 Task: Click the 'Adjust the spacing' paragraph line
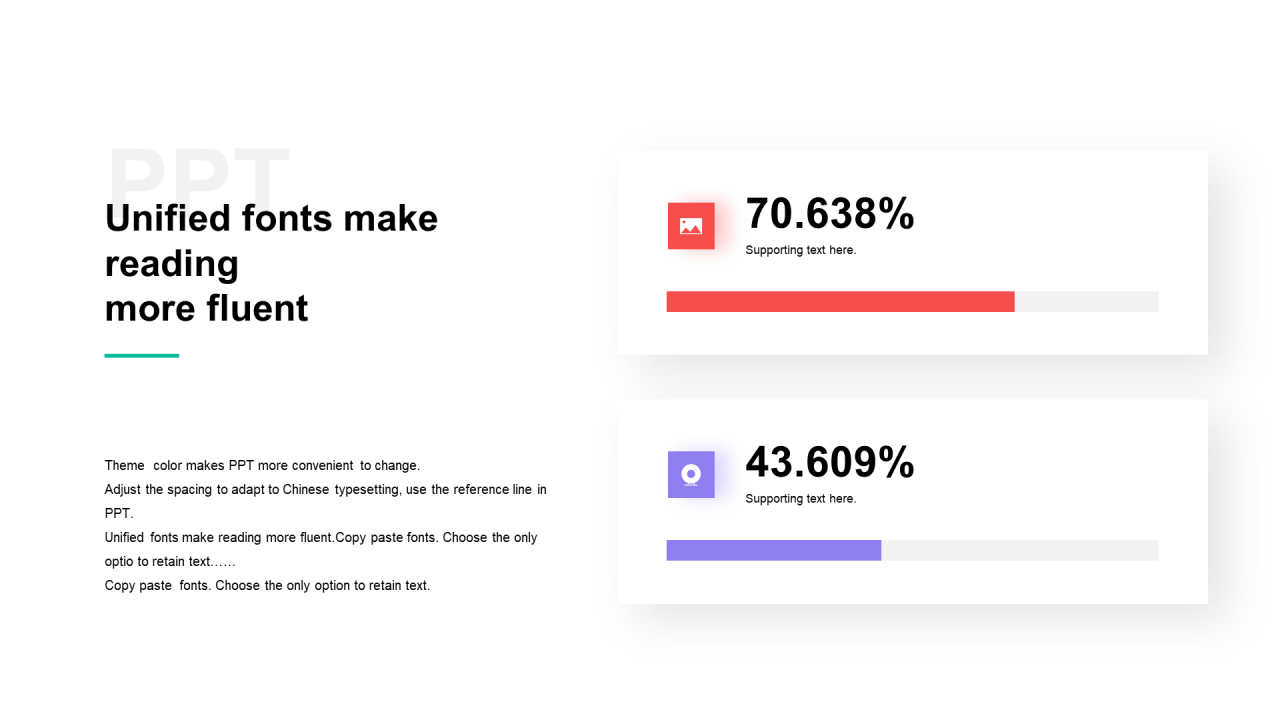point(325,490)
